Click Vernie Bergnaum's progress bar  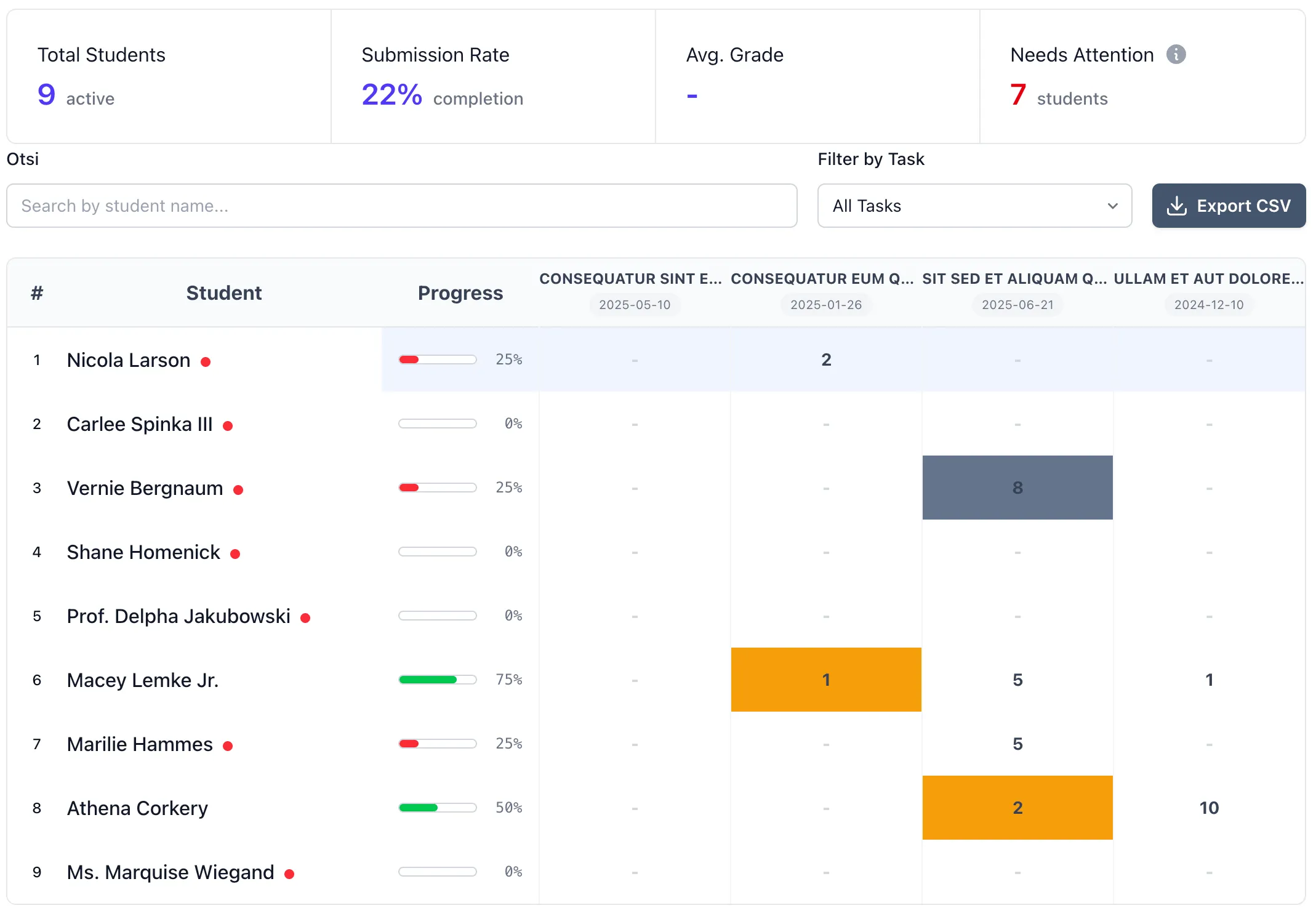(x=438, y=488)
